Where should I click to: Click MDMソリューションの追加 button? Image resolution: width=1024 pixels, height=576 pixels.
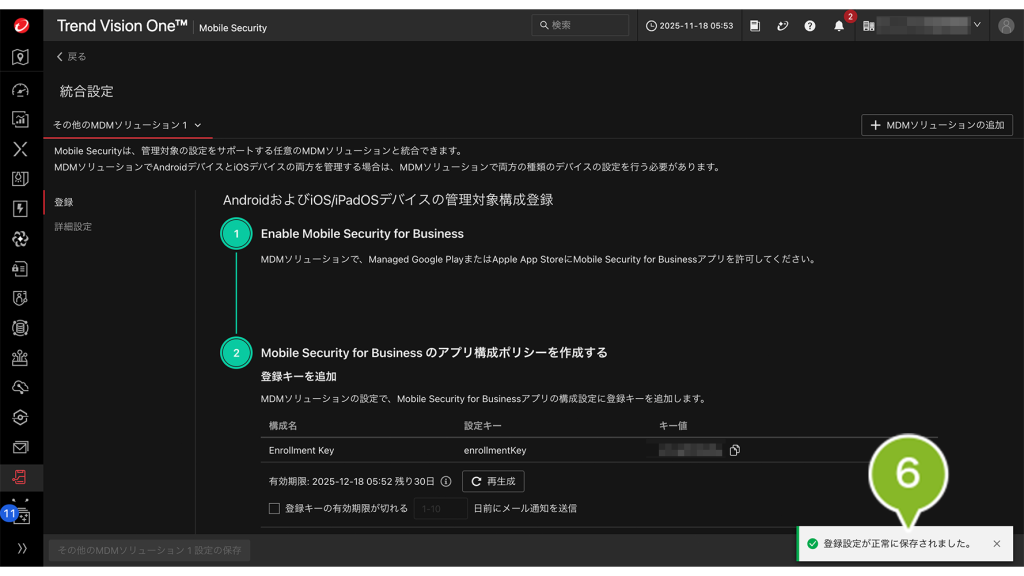tap(937, 125)
